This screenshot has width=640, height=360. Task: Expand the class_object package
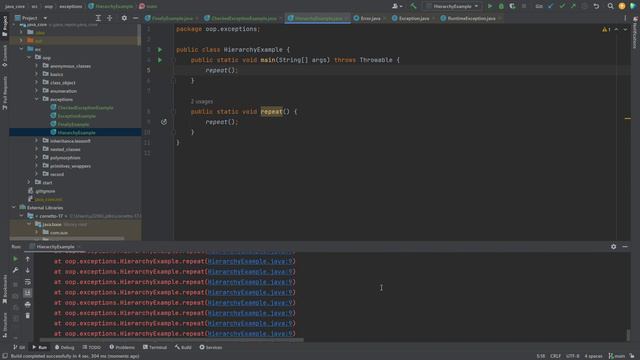pyautogui.click(x=36, y=82)
